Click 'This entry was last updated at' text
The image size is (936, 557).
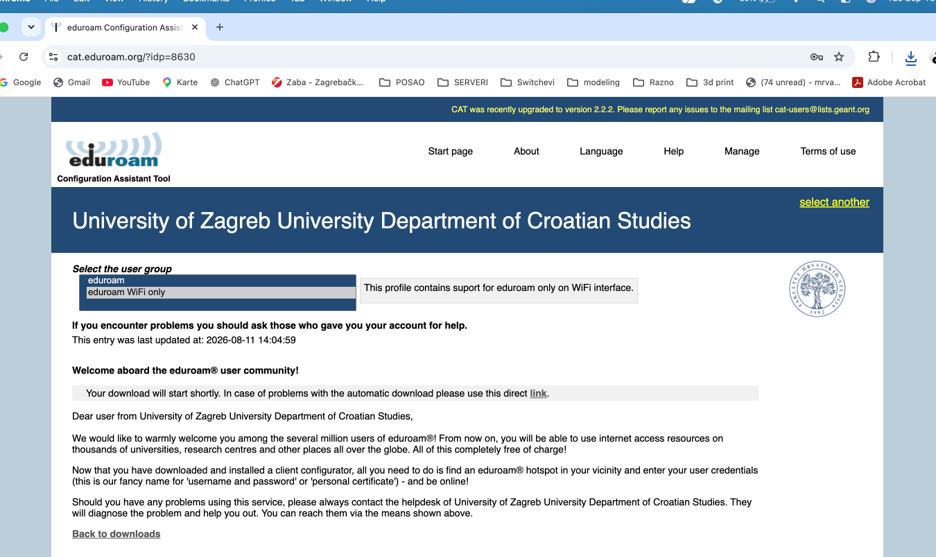[x=184, y=340]
